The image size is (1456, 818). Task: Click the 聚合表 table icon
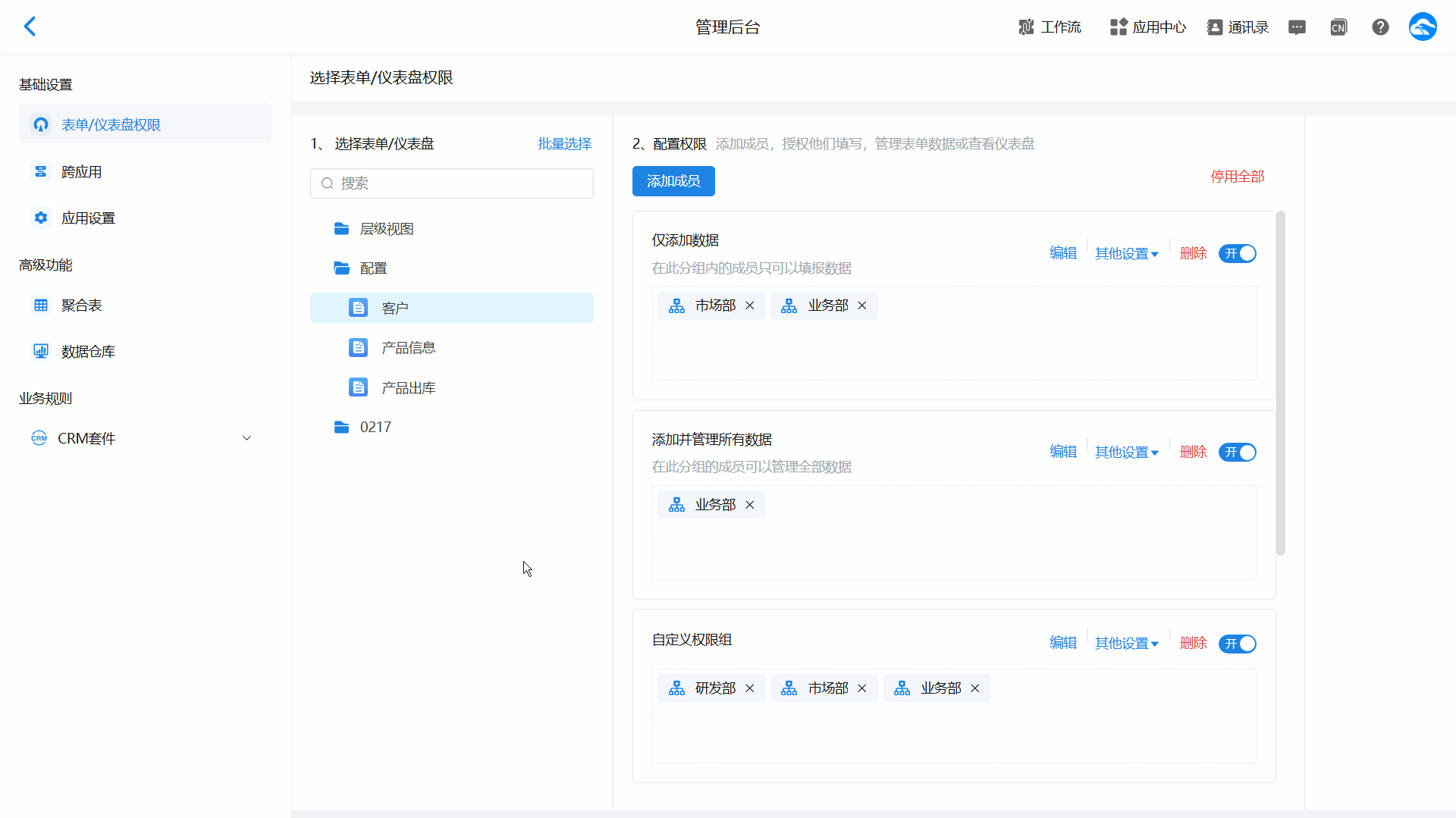point(41,306)
